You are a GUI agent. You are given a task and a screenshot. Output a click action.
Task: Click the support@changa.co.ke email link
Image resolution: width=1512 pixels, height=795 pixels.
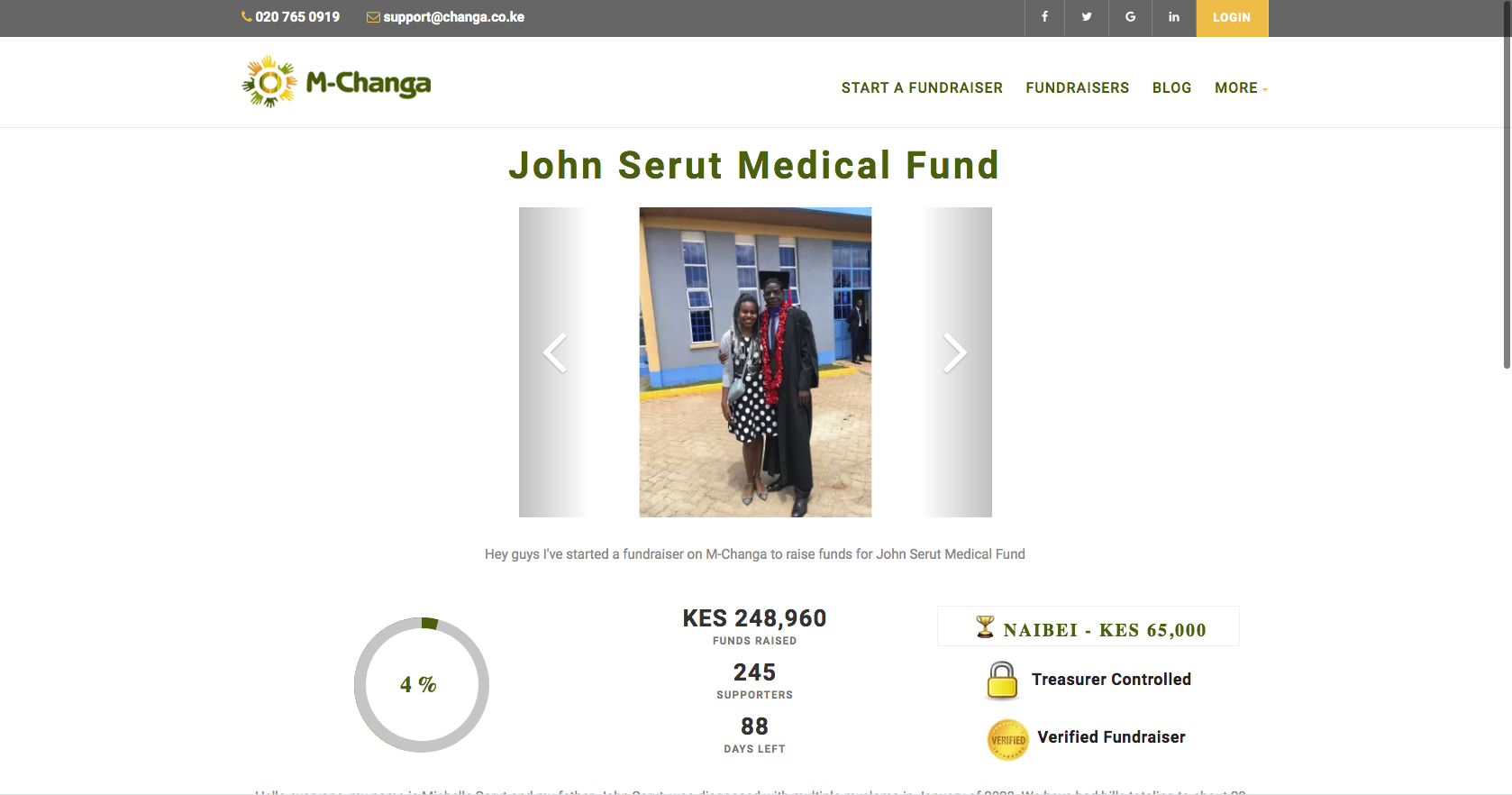pos(453,17)
